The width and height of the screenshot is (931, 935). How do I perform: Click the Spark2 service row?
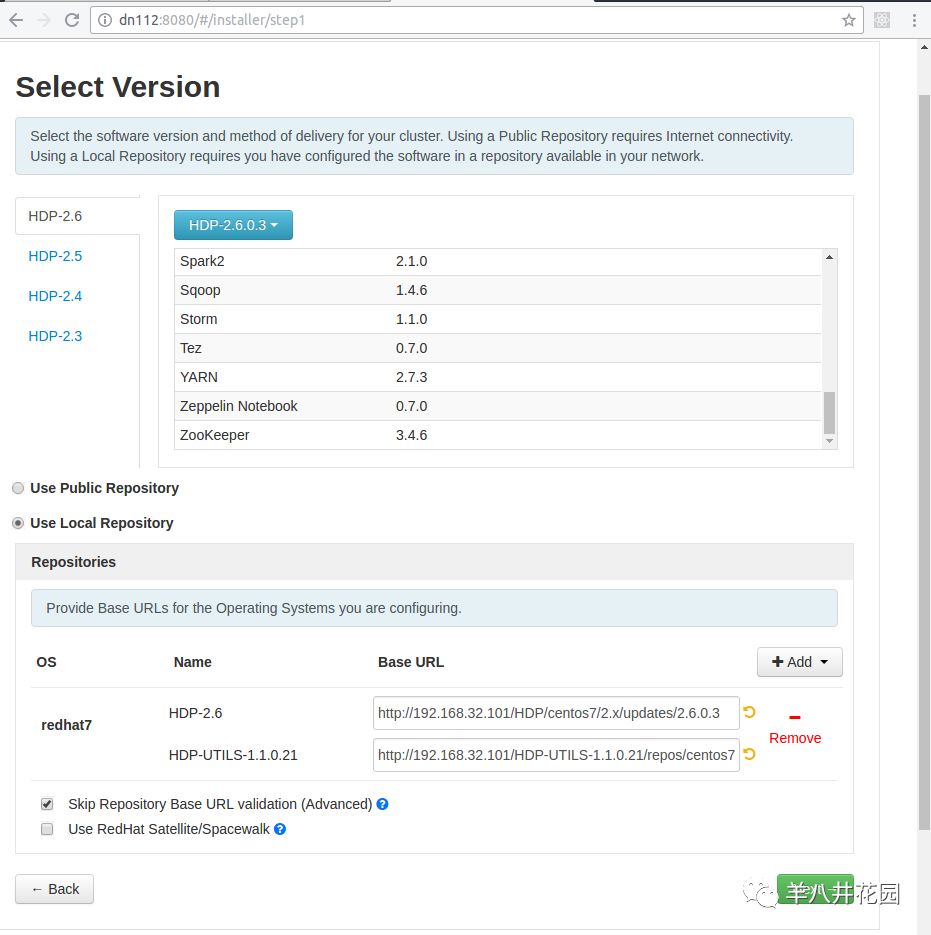coord(498,261)
